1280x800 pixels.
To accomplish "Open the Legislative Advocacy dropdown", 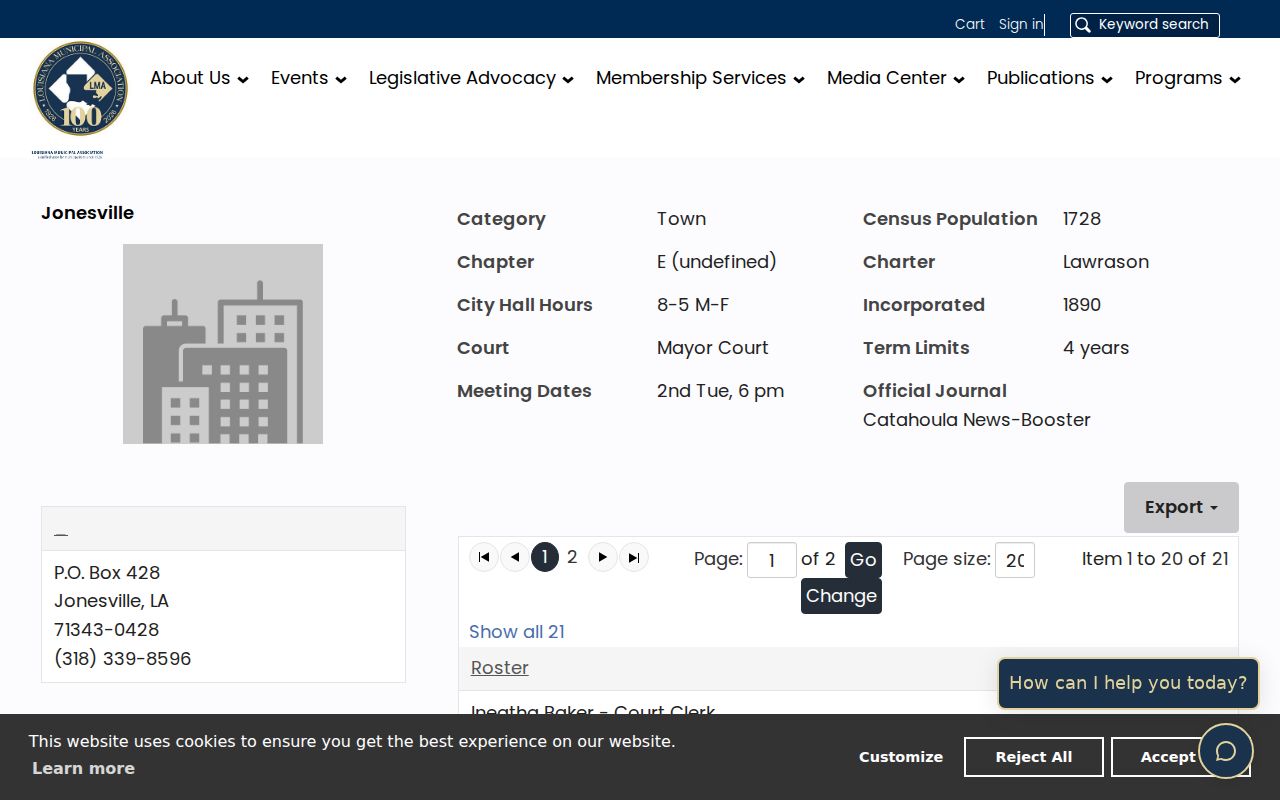I will click(471, 78).
